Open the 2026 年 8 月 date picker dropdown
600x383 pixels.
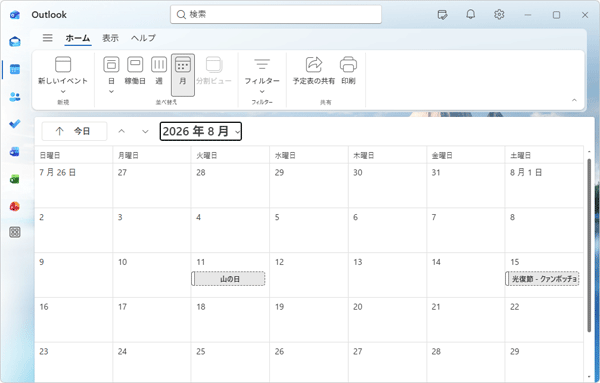[201, 131]
